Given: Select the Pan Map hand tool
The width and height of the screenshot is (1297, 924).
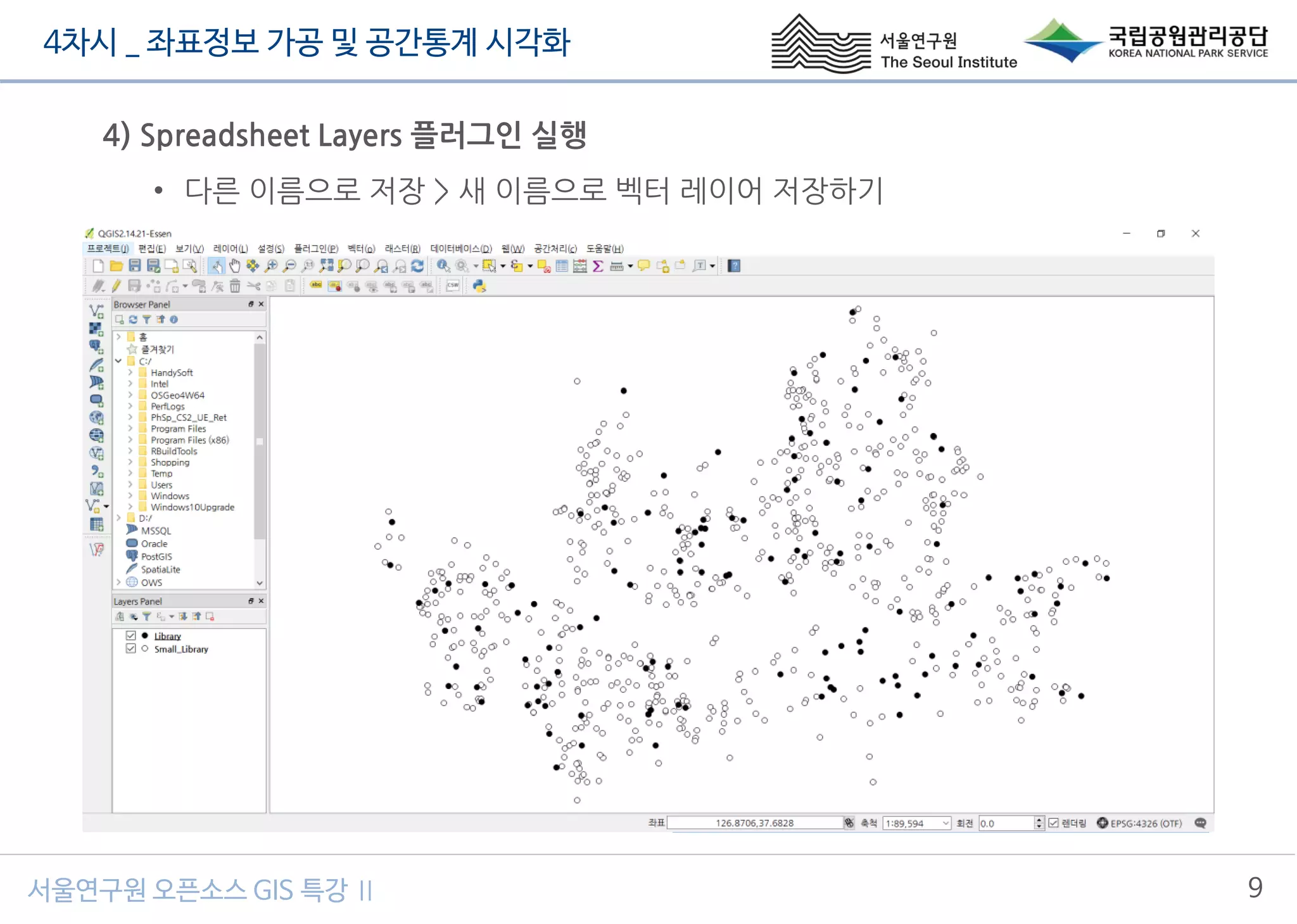Looking at the screenshot, I should tap(235, 266).
